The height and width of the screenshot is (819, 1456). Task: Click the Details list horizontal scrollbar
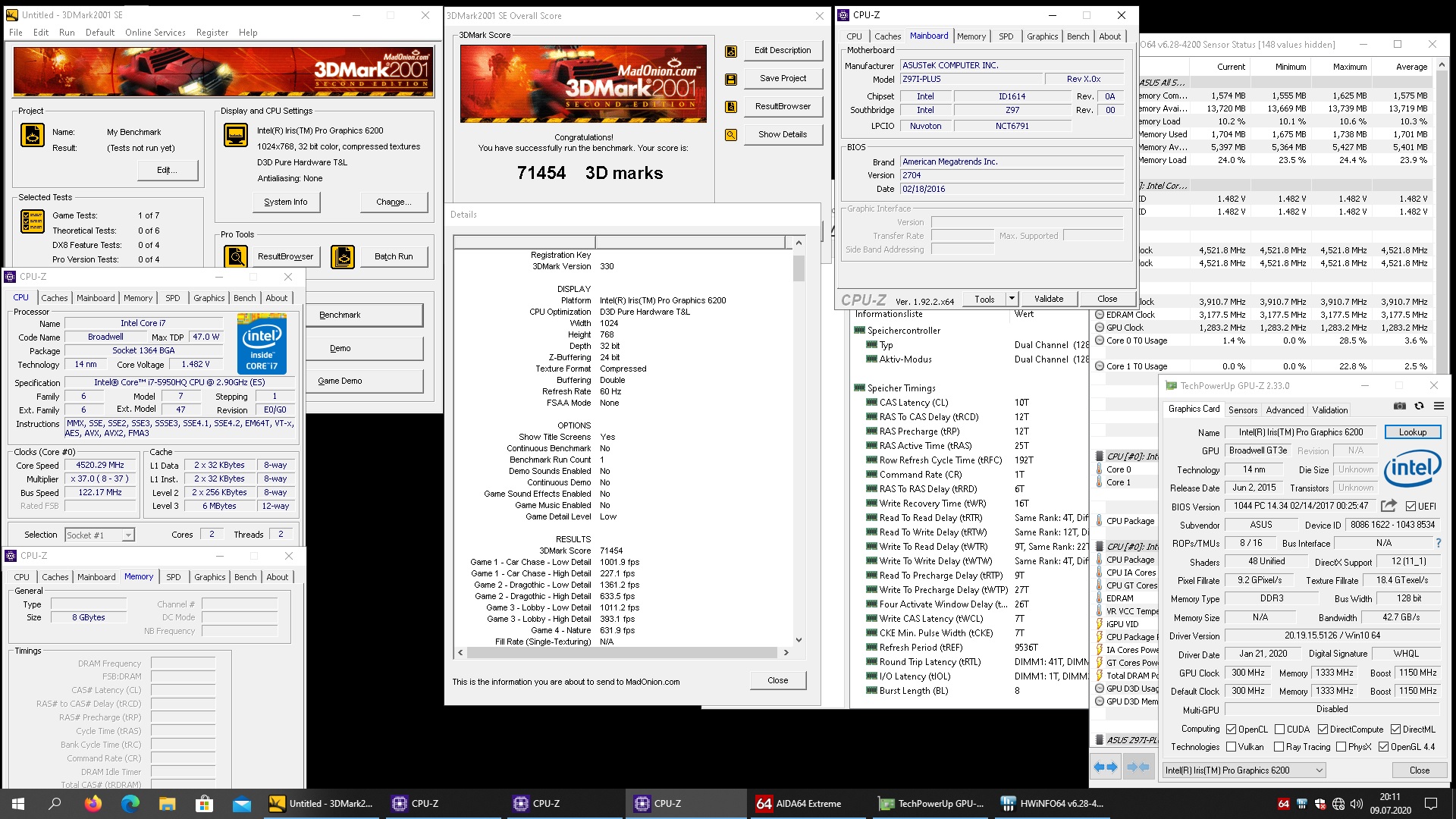click(x=623, y=652)
